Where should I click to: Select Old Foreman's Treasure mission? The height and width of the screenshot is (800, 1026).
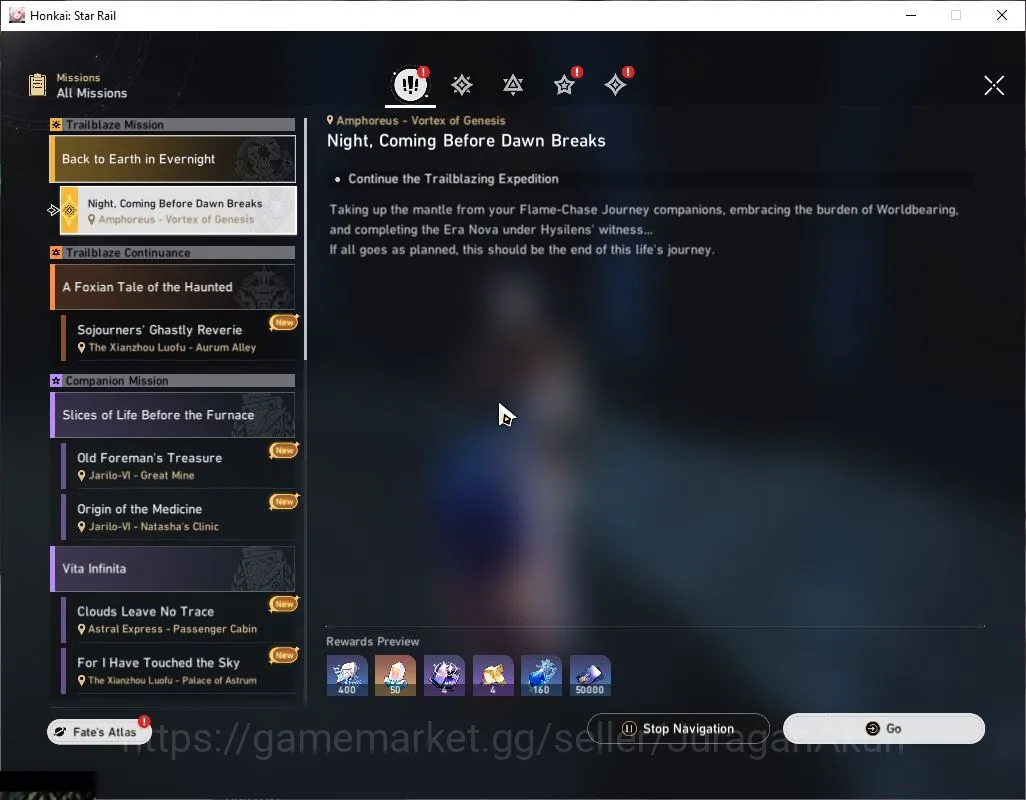pos(179,466)
